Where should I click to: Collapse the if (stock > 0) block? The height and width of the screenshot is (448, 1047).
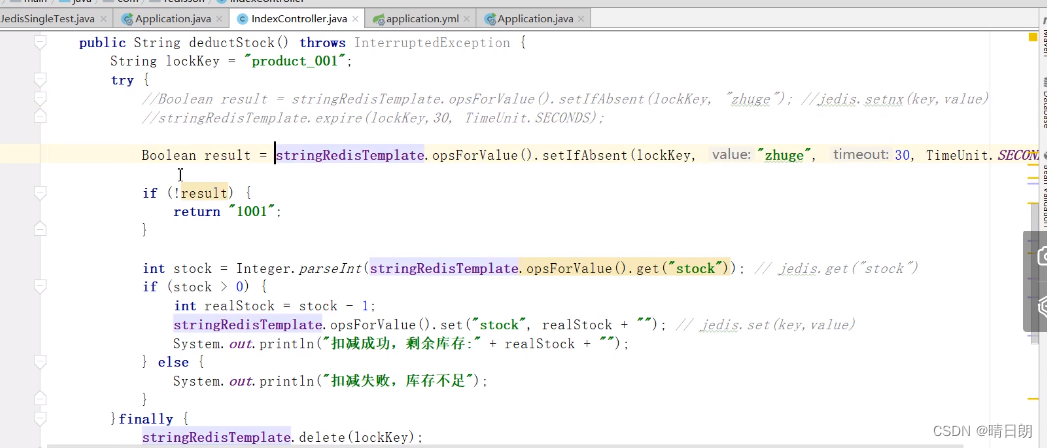[x=39, y=287]
